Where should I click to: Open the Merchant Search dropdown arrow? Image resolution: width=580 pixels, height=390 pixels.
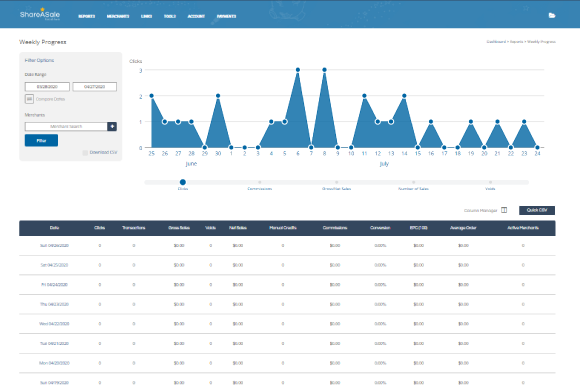pyautogui.click(x=112, y=127)
